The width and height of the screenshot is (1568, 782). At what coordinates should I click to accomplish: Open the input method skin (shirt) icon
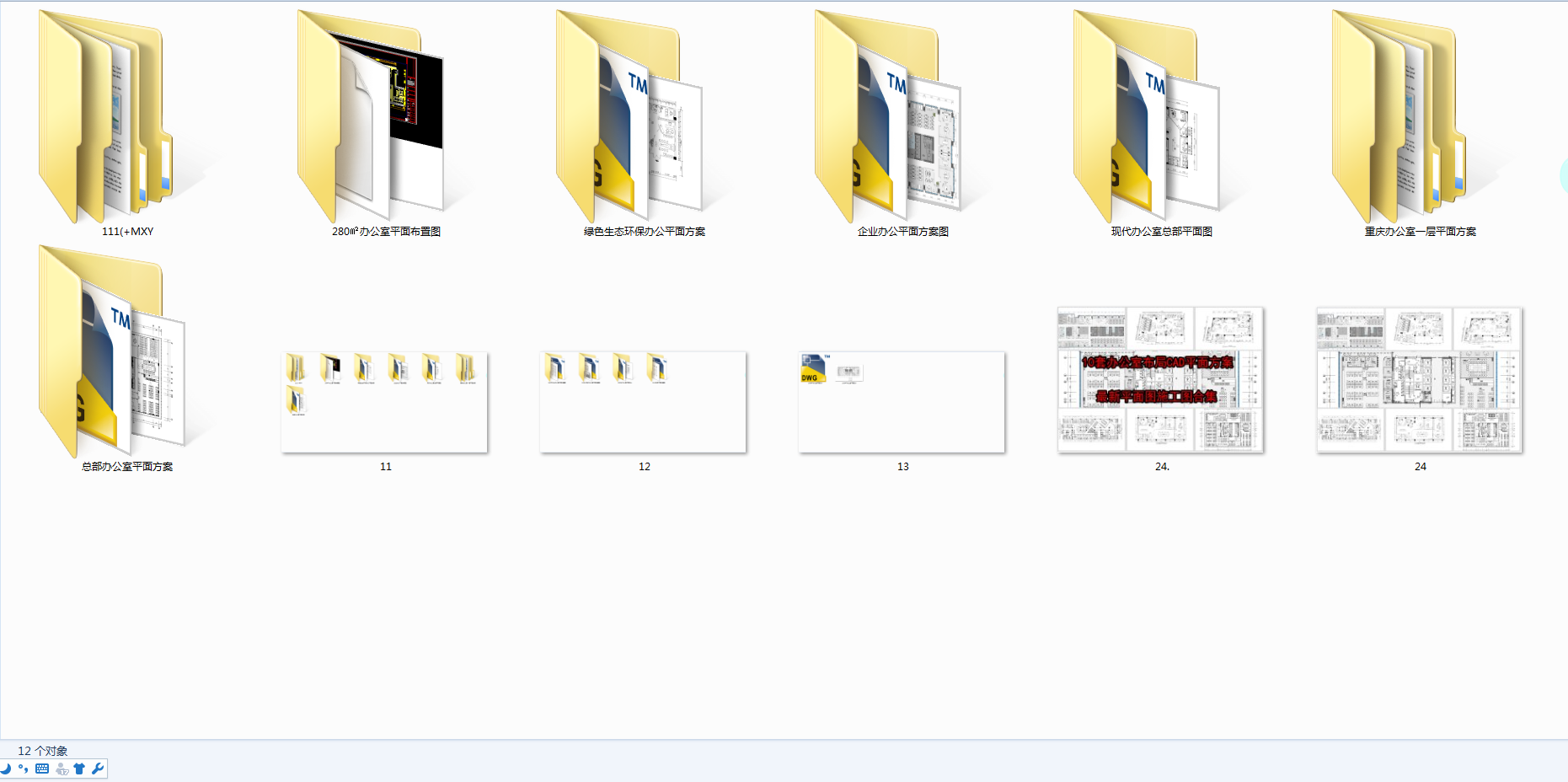tap(79, 769)
